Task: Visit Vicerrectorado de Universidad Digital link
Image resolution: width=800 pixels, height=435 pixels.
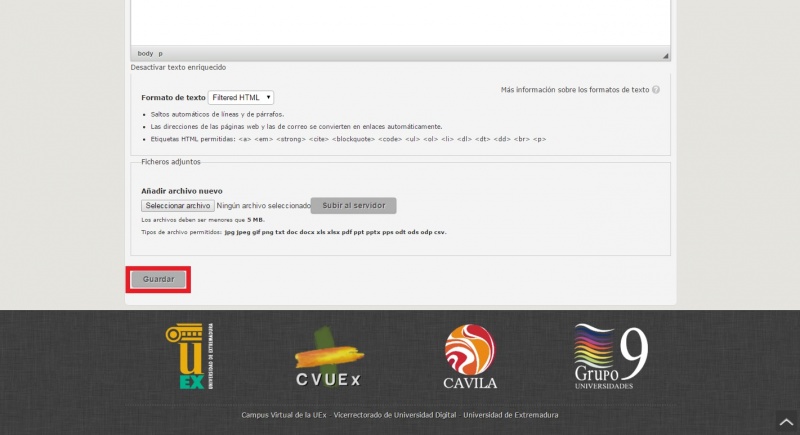Action: [x=395, y=415]
